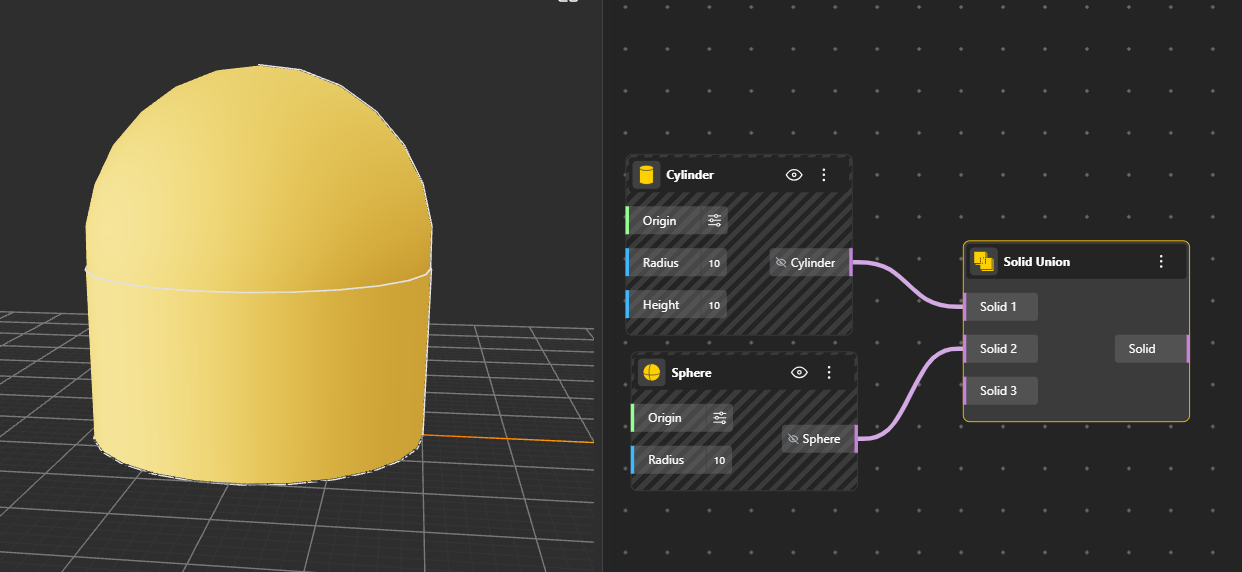1242x572 pixels.
Task: Select the Solid 1 input port
Action: click(x=999, y=307)
